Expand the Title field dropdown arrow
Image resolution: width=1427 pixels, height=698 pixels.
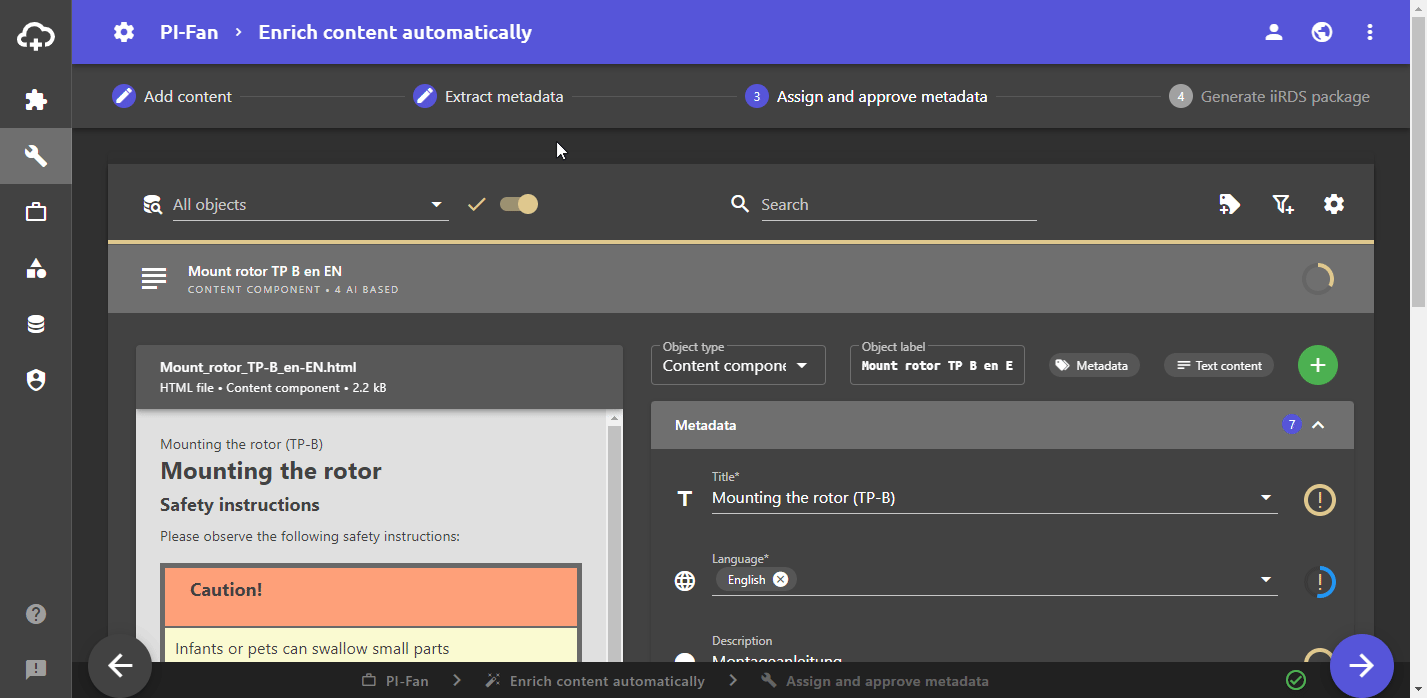tap(1266, 498)
